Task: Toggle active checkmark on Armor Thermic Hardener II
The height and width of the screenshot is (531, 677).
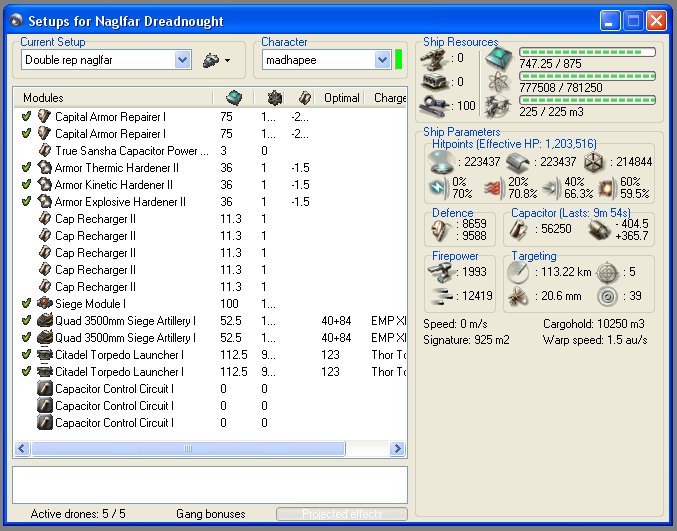Action: point(26,167)
